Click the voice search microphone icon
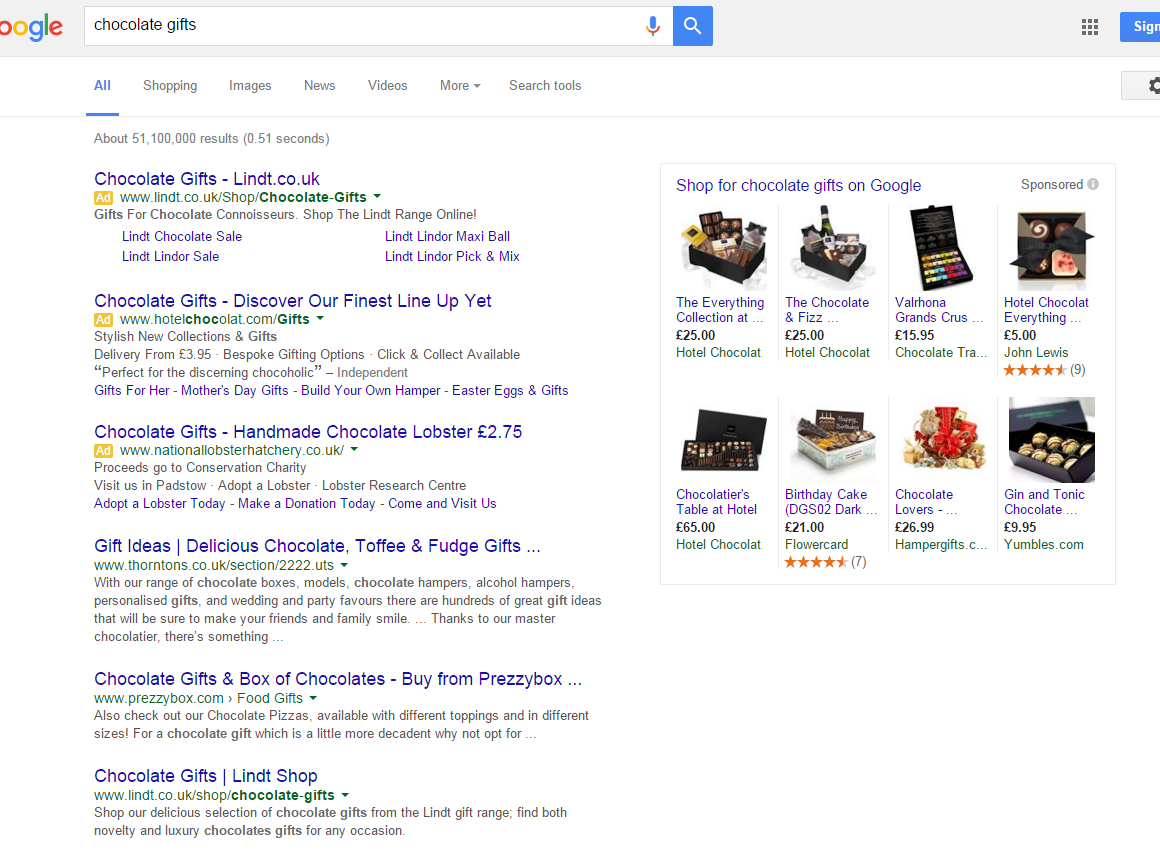Image resolution: width=1160 pixels, height=854 pixels. point(652,26)
